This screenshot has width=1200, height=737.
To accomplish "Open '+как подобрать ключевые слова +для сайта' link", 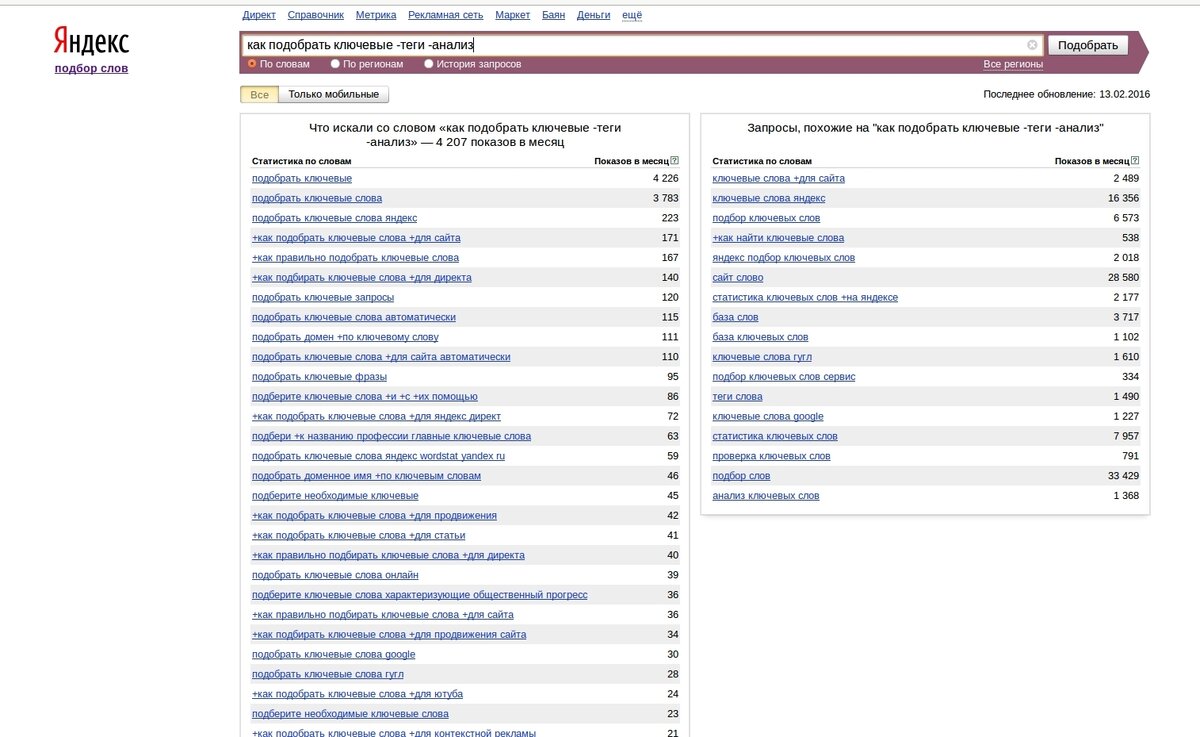I will [x=356, y=238].
